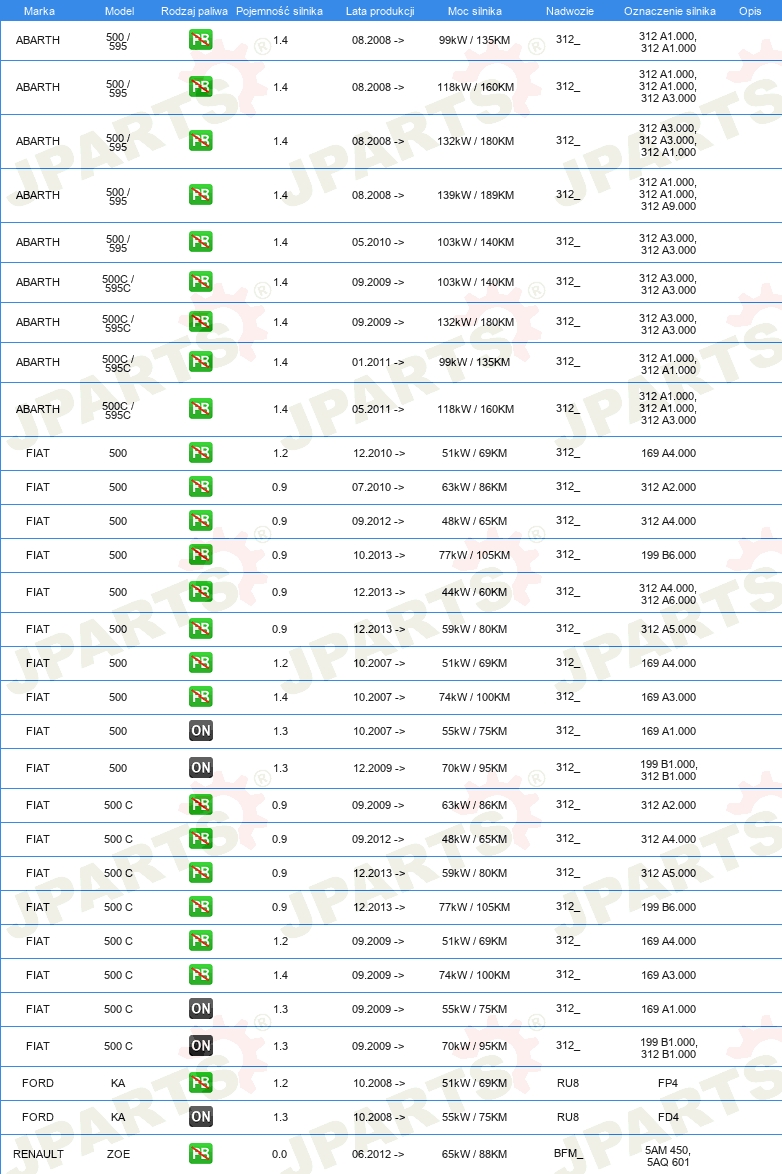Click fuel icon in RENAULT ZOE row

tap(200, 1154)
